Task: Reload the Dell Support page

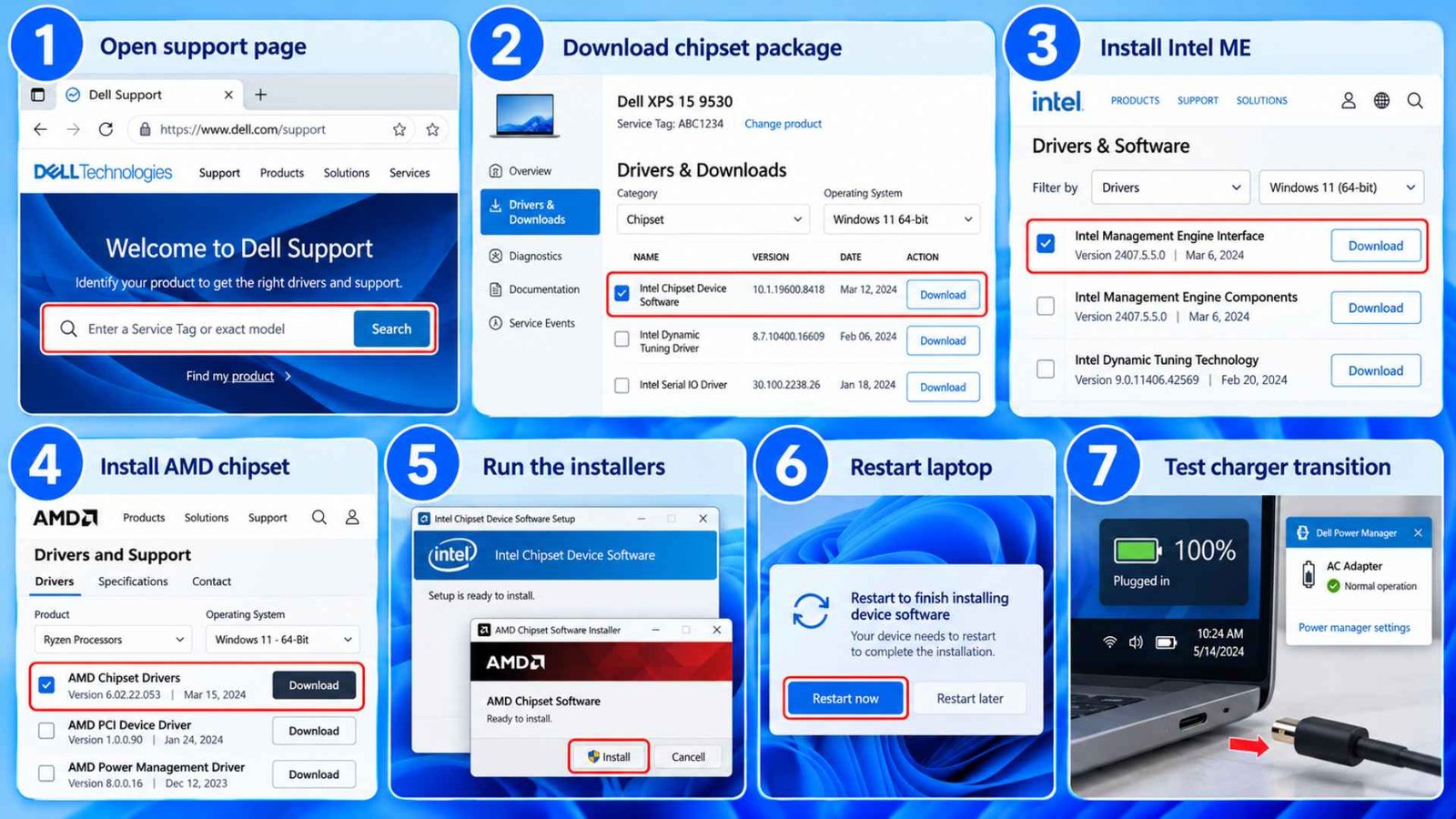Action: point(106,129)
